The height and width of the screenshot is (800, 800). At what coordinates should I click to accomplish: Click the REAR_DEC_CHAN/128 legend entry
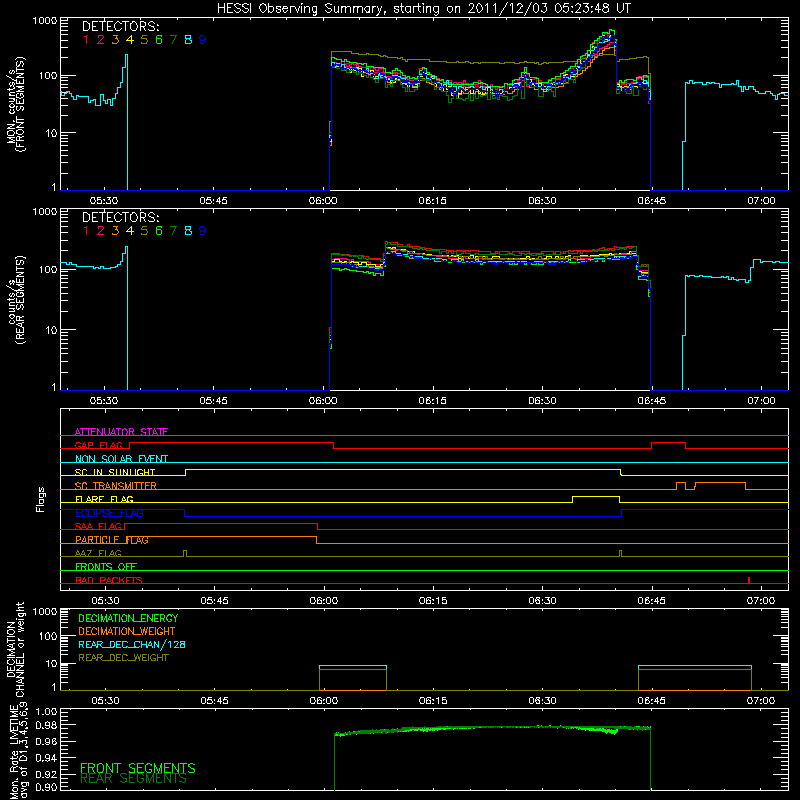pos(132,645)
